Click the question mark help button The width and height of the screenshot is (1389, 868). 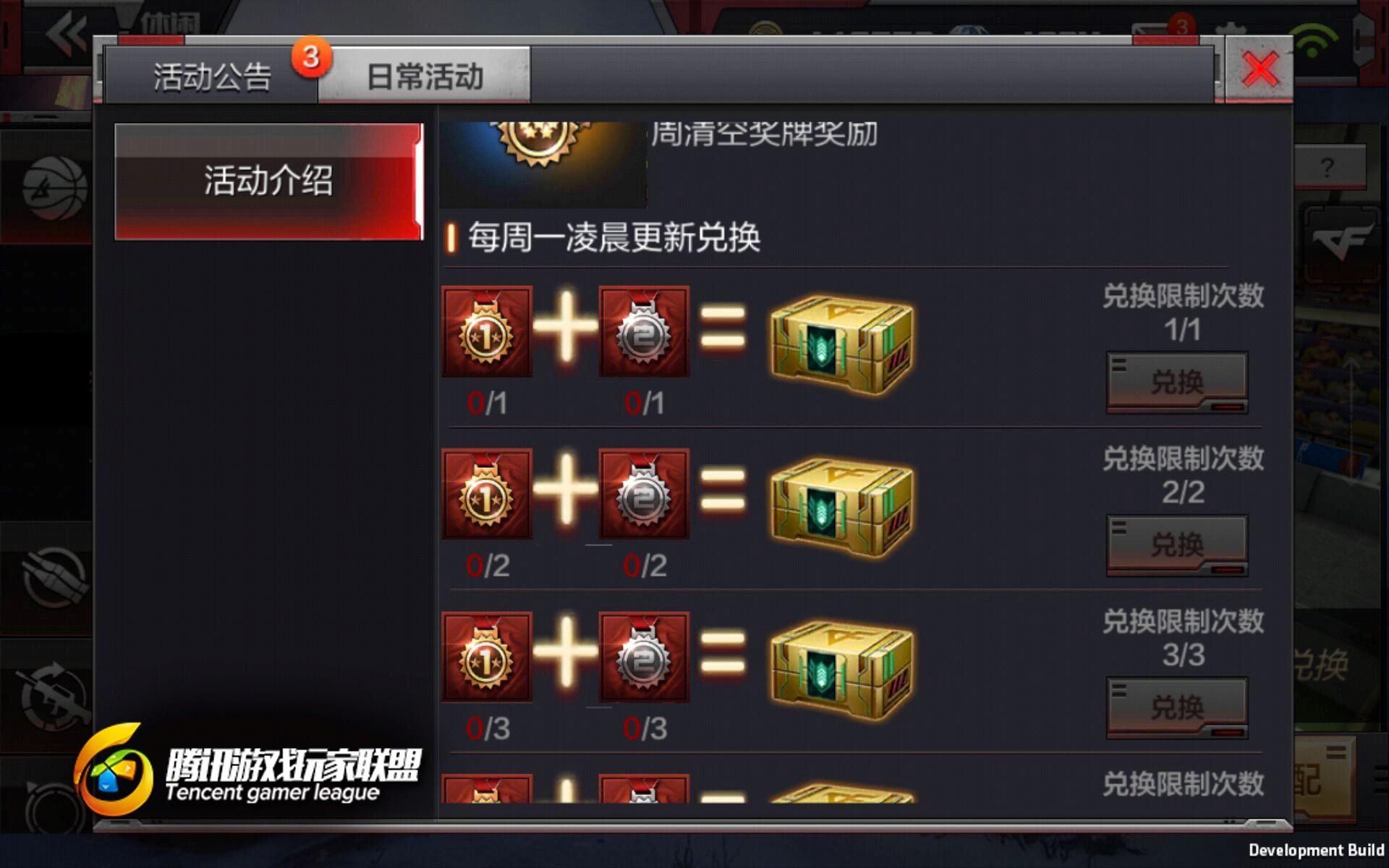coord(1328,168)
